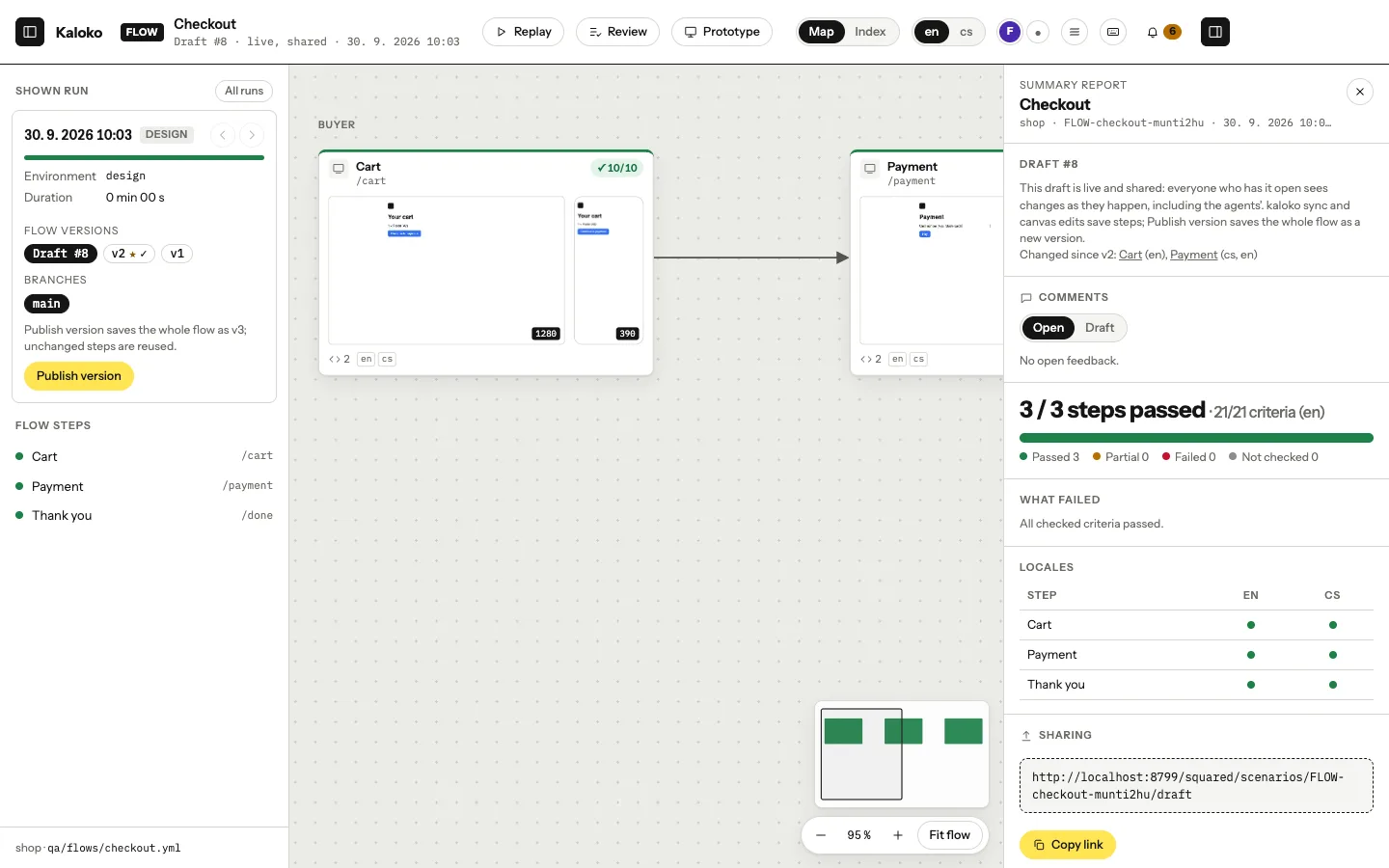
Task: Click the Publish version button
Action: (x=79, y=376)
